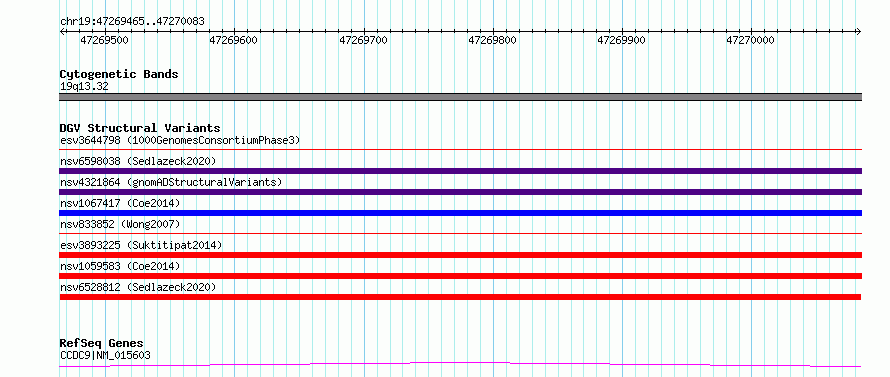This screenshot has height=377, width=890.
Task: Click the chr19:47269465..47270083 region label
Action: (132, 22)
